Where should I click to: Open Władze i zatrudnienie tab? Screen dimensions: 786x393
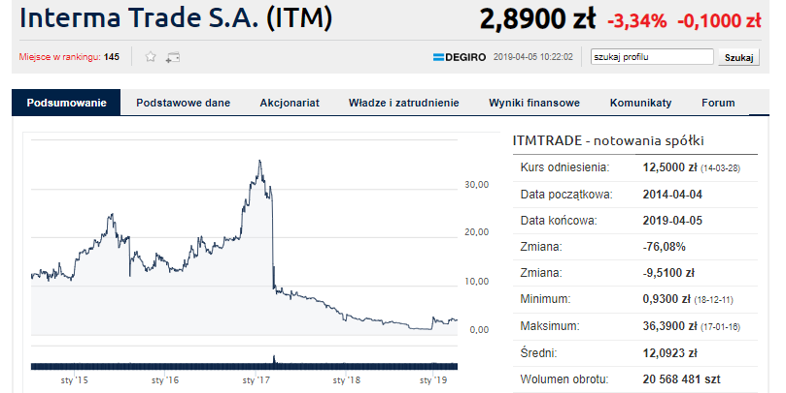click(404, 103)
